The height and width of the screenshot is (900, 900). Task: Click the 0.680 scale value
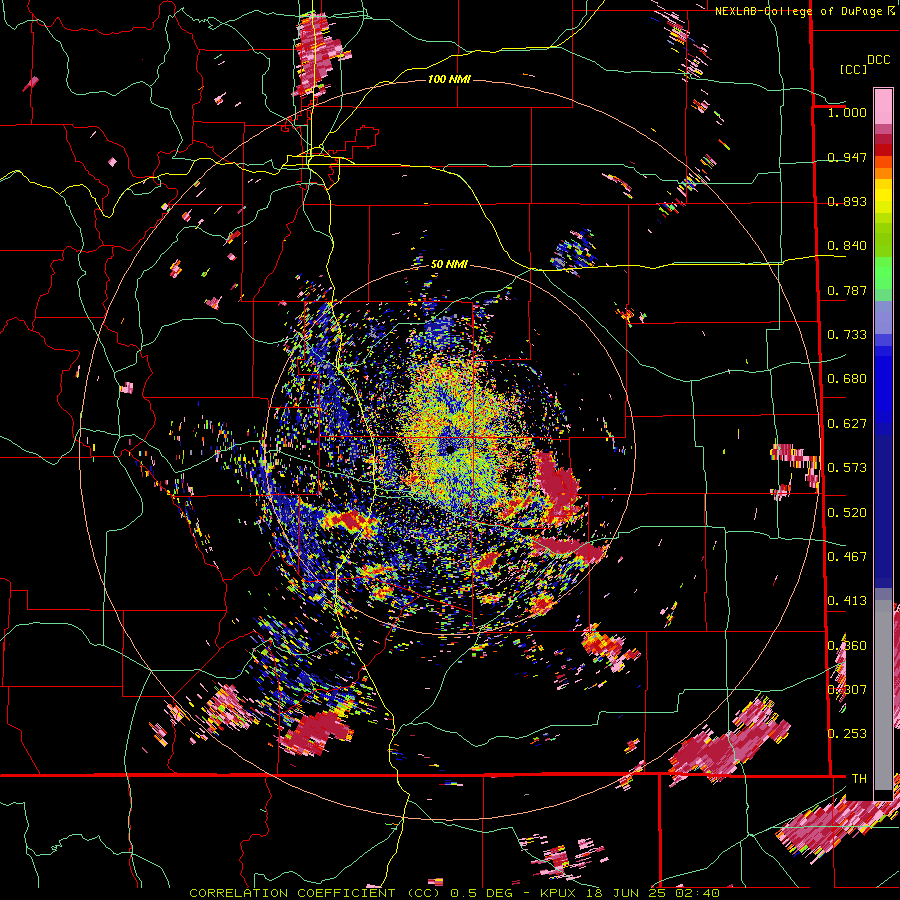coord(847,379)
